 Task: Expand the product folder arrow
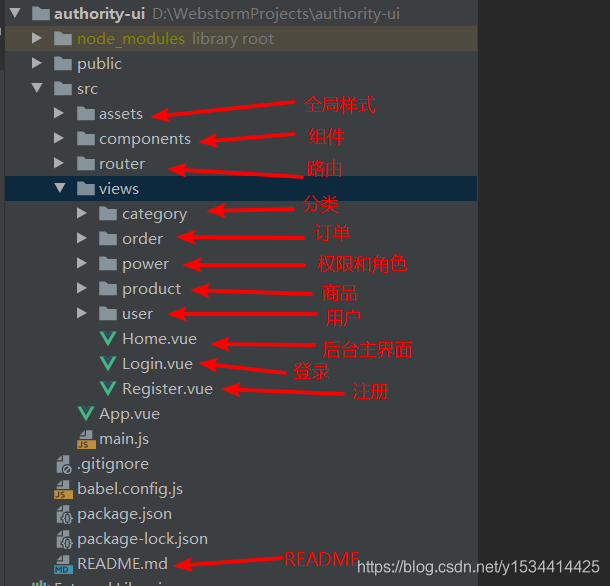pyautogui.click(x=81, y=288)
